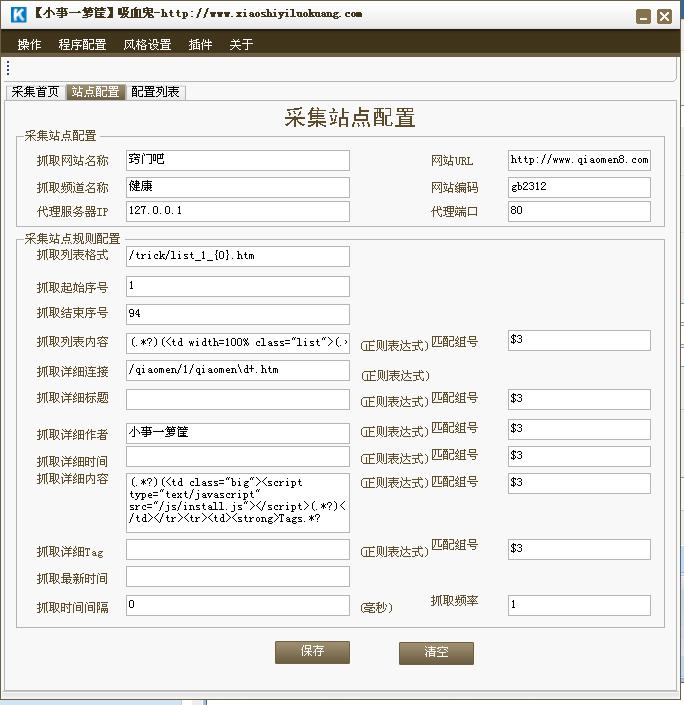
Task: Click the empty 抓取详细时间 field
Action: click(x=237, y=456)
